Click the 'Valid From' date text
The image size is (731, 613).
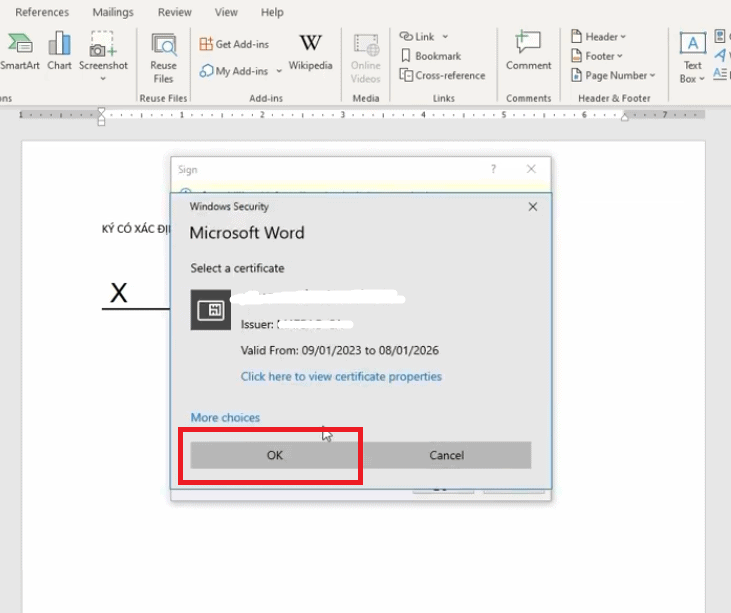339,350
